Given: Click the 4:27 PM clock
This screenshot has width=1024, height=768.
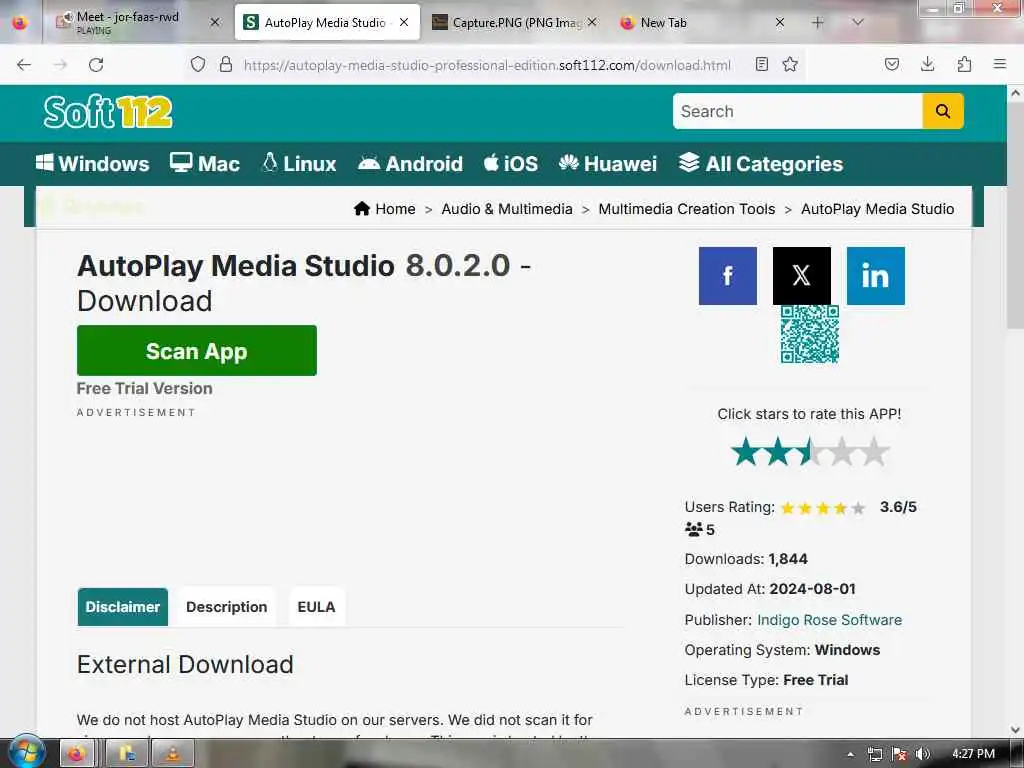Looking at the screenshot, I should coord(973,753).
